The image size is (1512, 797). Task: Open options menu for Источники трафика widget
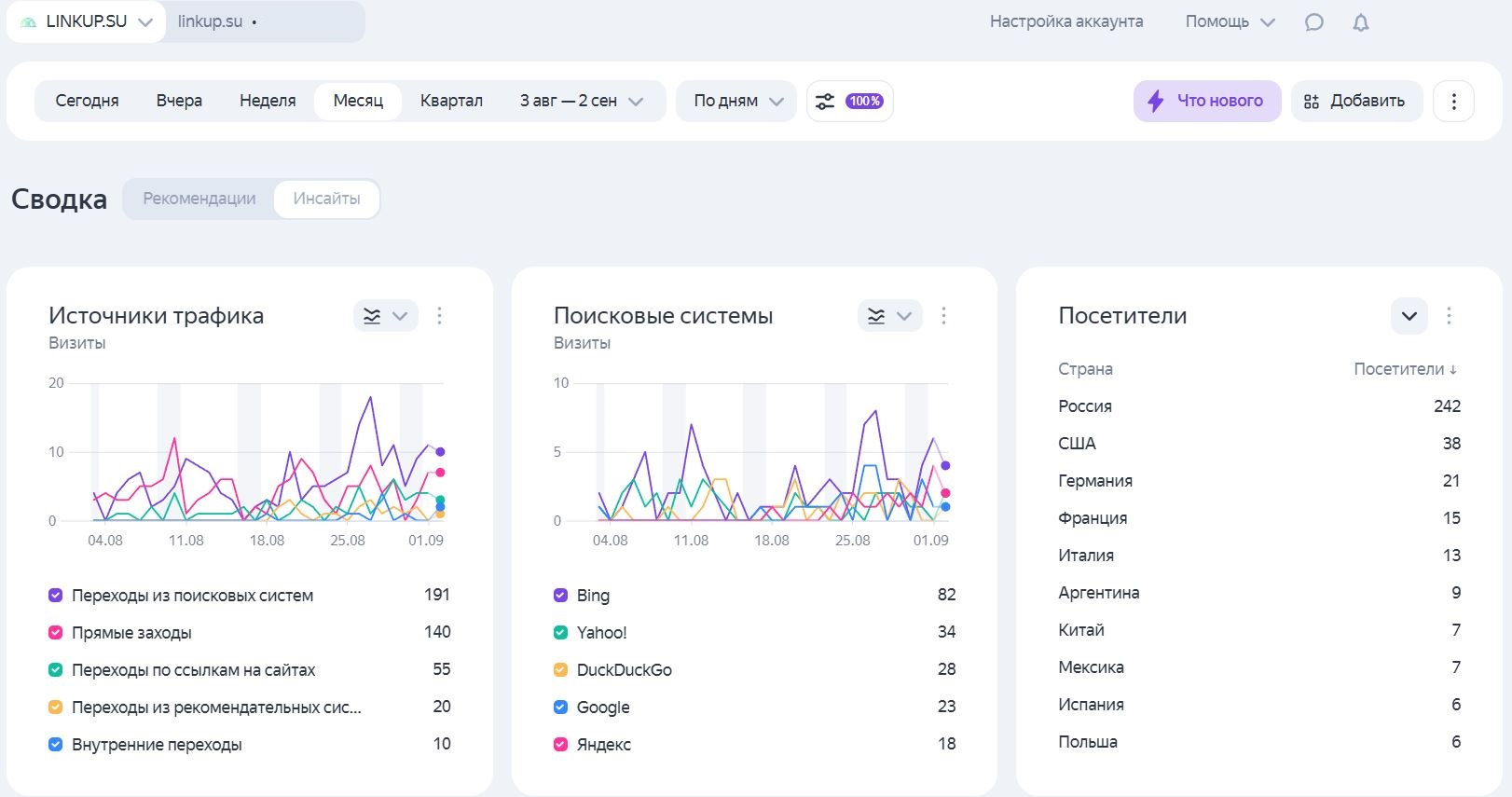point(439,316)
